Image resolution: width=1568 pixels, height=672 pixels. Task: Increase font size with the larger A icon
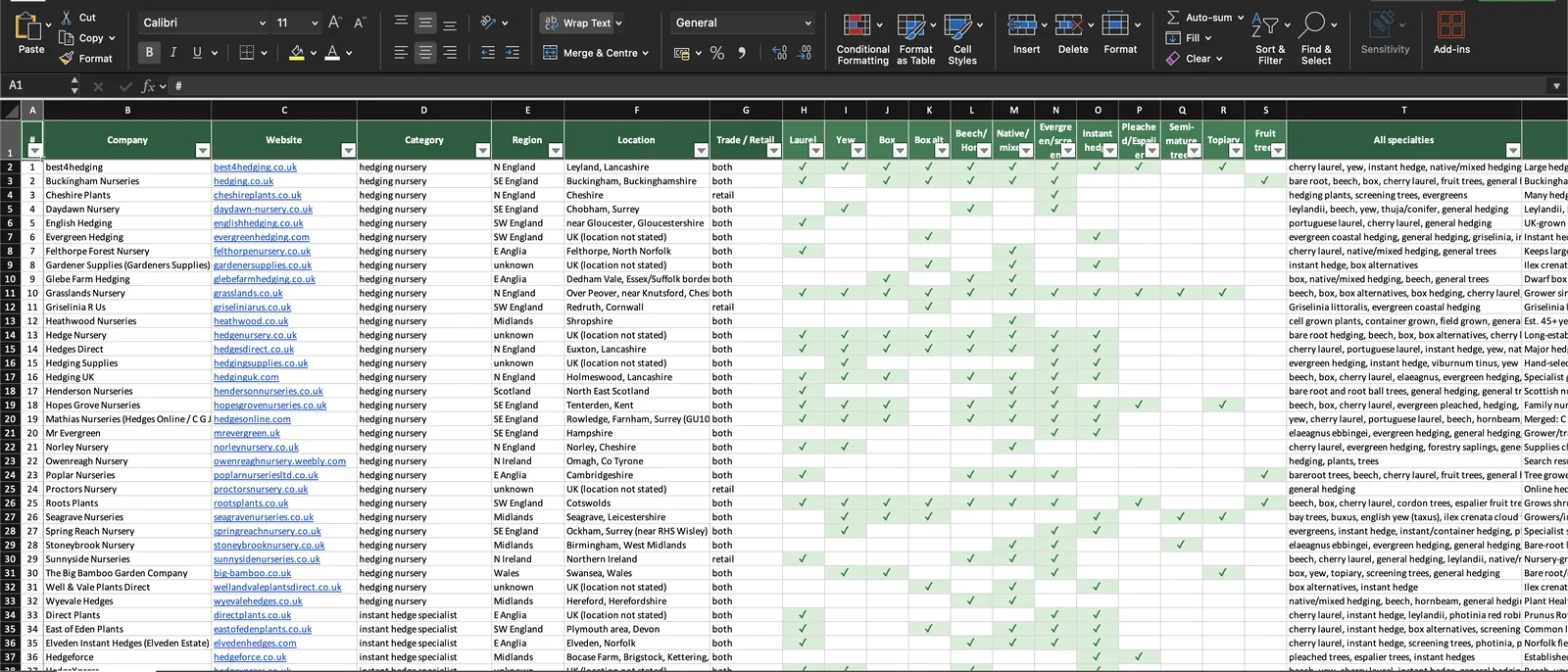[x=335, y=23]
